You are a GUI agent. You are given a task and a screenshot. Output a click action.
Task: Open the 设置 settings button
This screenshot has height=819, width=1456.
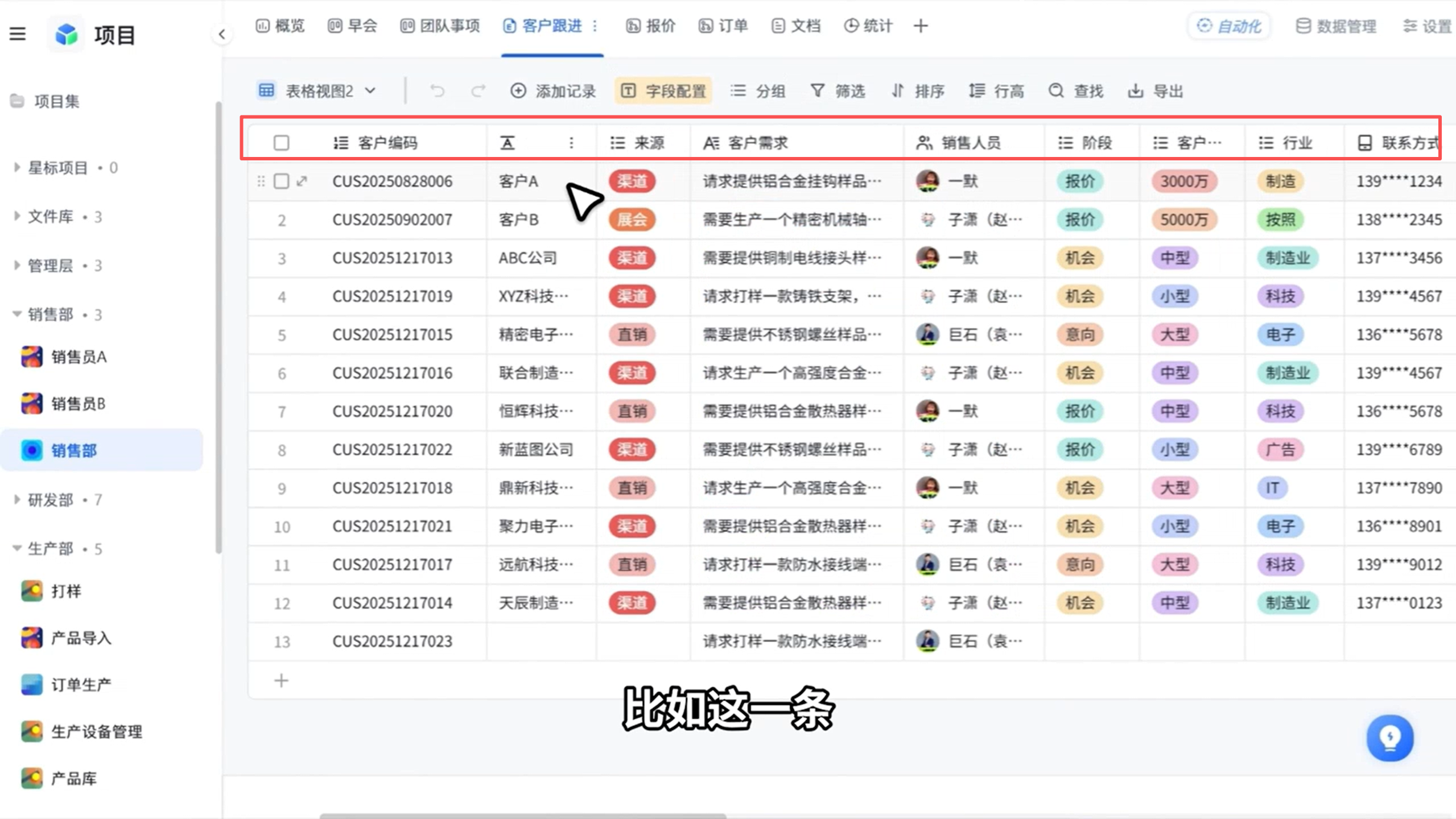1427,26
